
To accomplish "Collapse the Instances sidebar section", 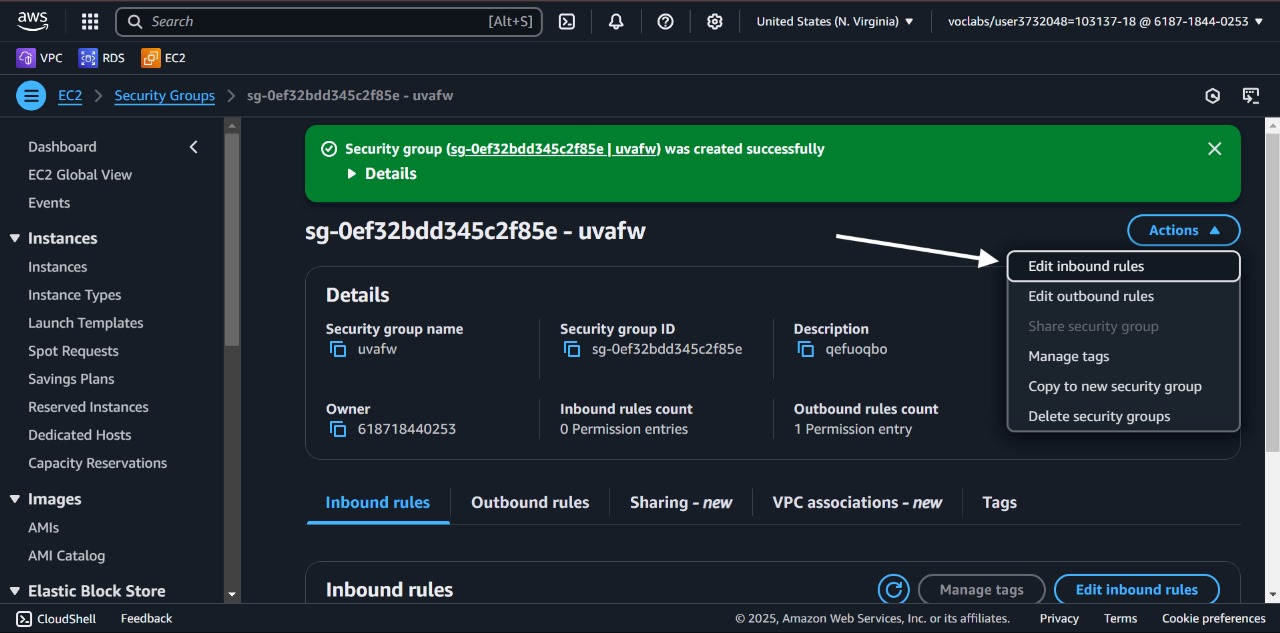I will pyautogui.click(x=15, y=238).
